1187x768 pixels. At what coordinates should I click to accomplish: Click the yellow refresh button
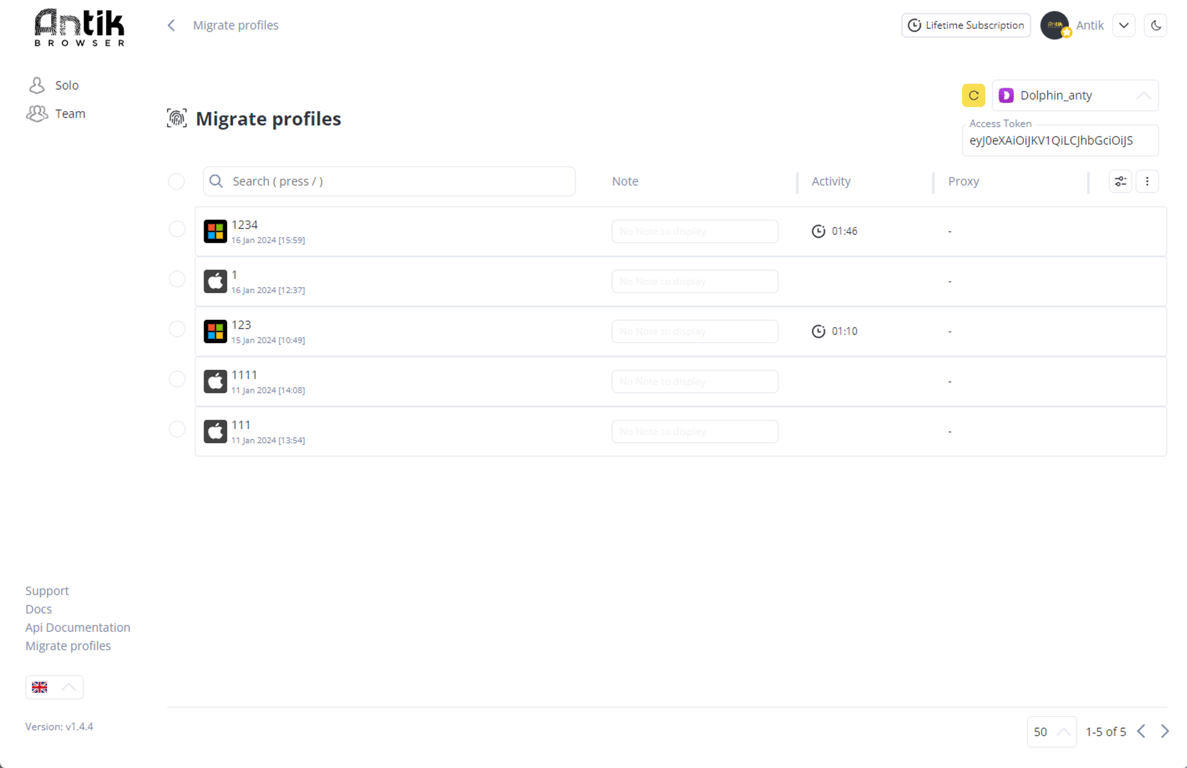tap(974, 95)
